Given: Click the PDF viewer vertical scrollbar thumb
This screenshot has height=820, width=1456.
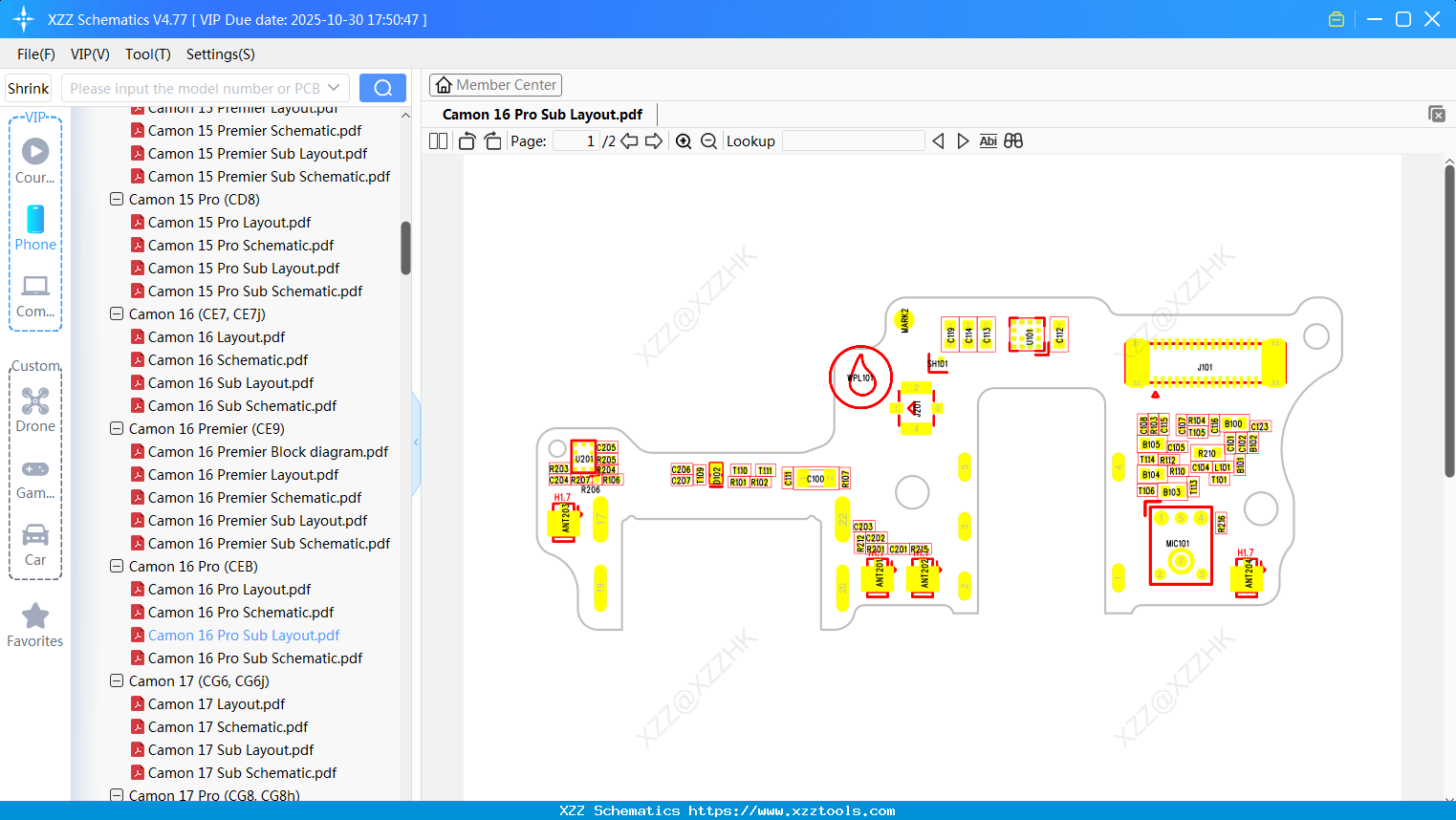Looking at the screenshot, I should (x=1449, y=321).
